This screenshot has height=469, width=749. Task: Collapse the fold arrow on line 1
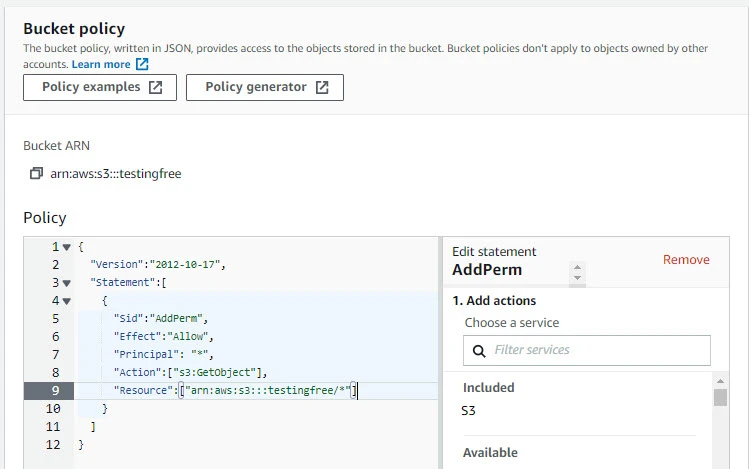(67, 247)
